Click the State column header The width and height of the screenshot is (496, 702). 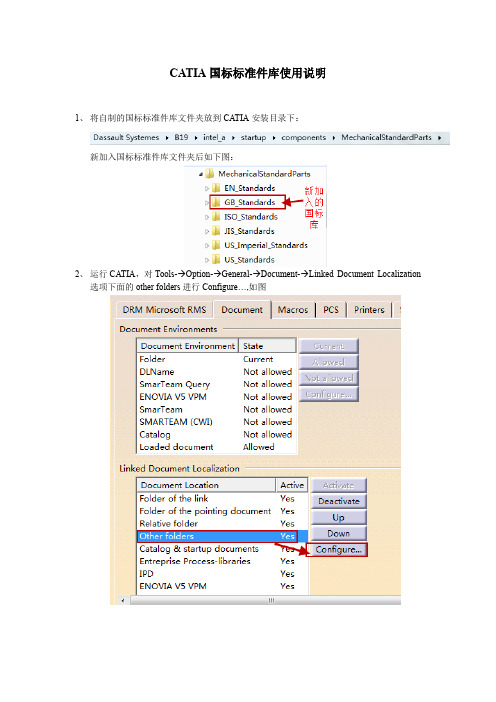pyautogui.click(x=267, y=346)
